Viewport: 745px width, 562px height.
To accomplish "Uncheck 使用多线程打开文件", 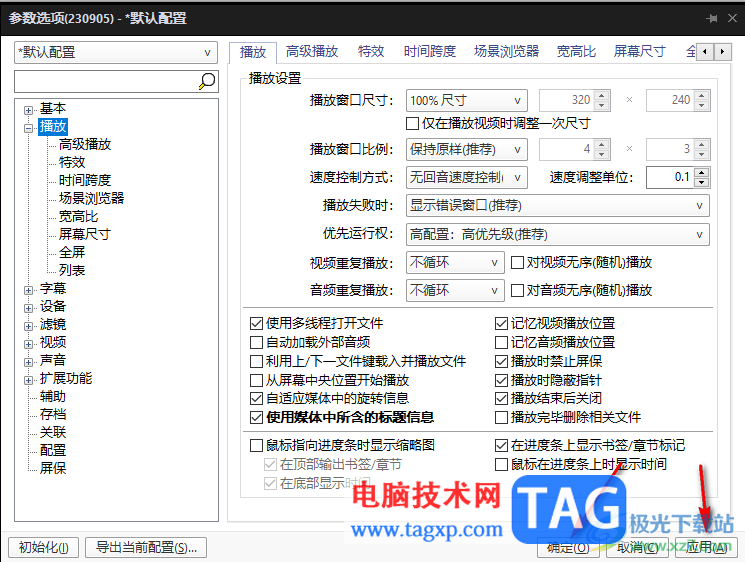I will [256, 324].
